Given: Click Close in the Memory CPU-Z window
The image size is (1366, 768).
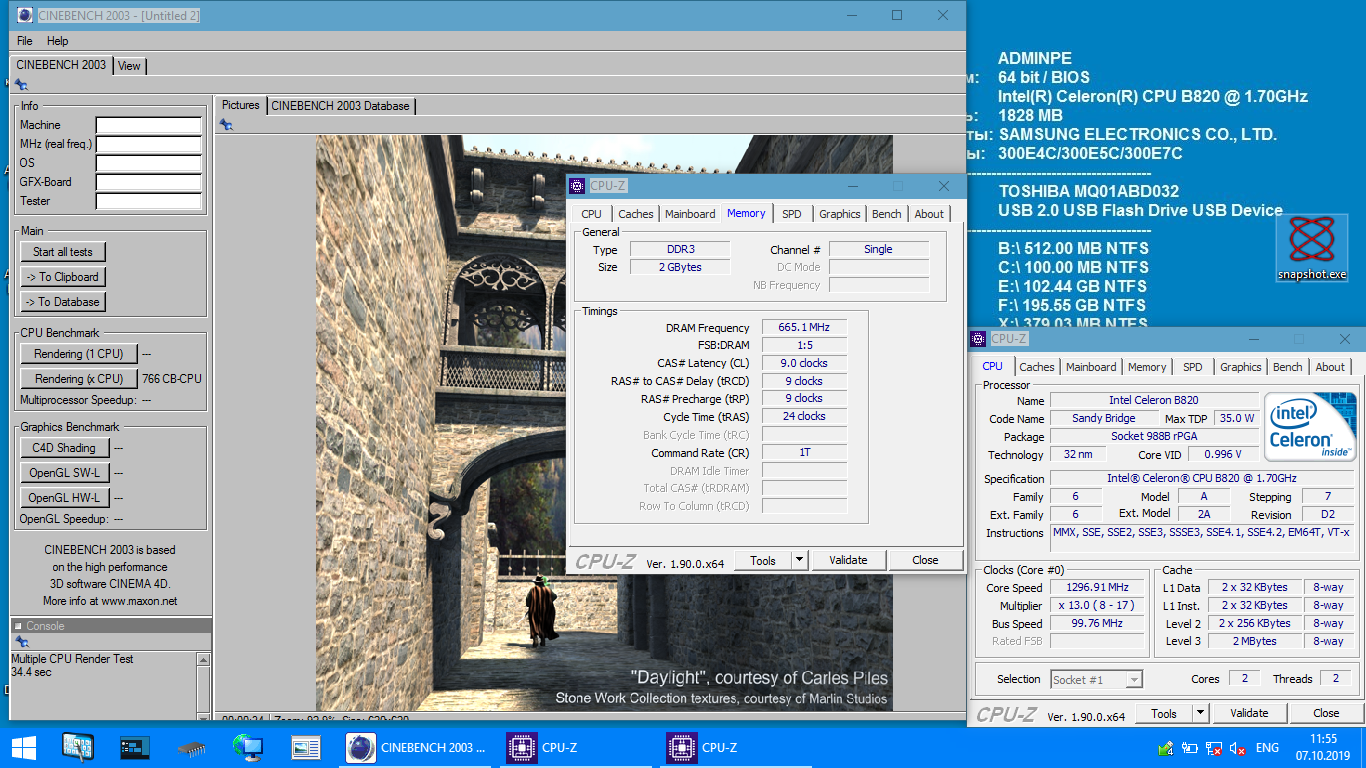Looking at the screenshot, I should click(925, 560).
